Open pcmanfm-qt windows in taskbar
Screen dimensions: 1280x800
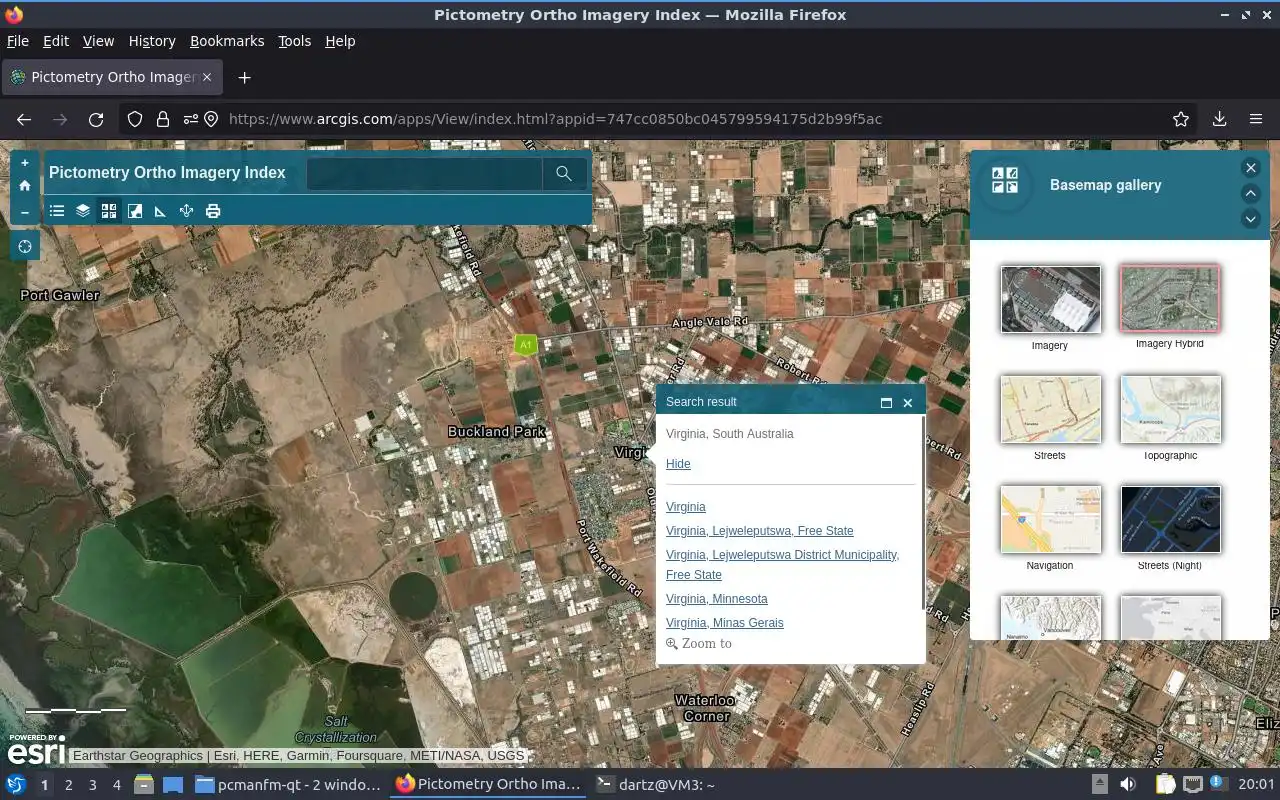(288, 785)
